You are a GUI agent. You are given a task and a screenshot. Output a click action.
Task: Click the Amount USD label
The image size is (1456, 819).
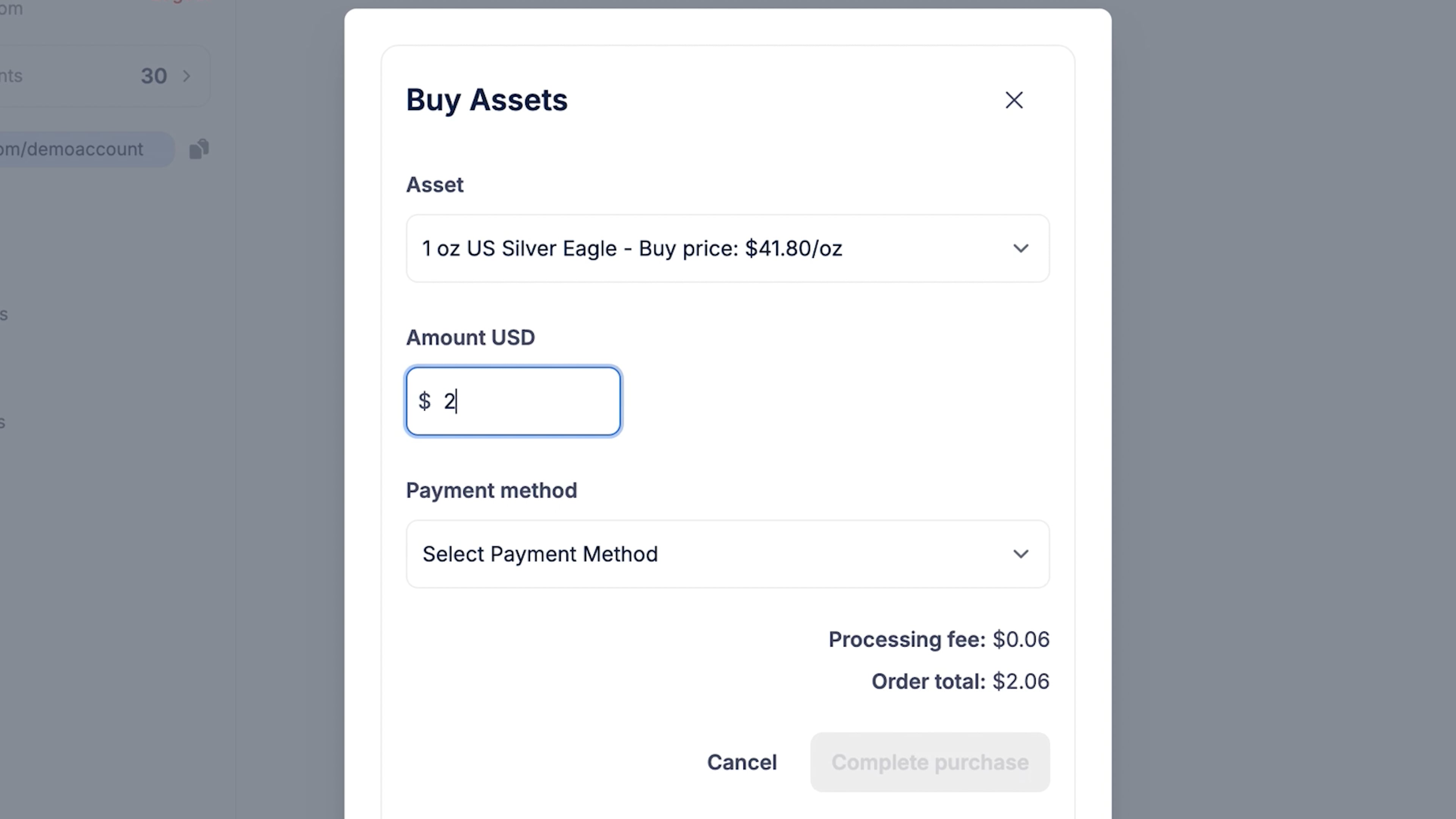(470, 337)
